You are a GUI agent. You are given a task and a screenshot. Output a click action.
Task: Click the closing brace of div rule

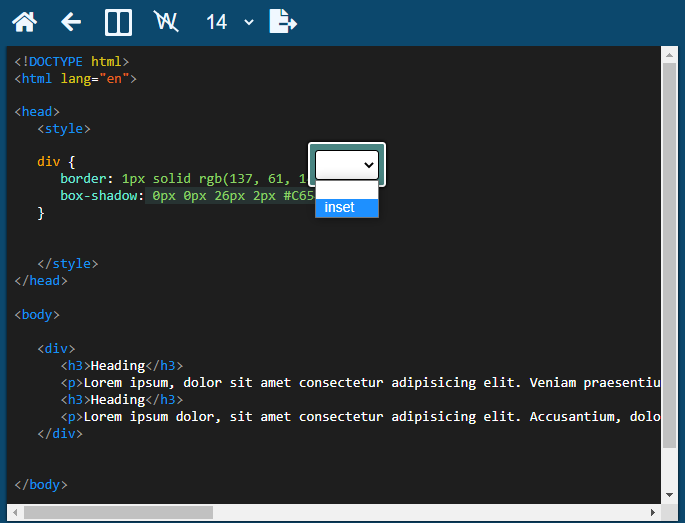click(x=41, y=213)
